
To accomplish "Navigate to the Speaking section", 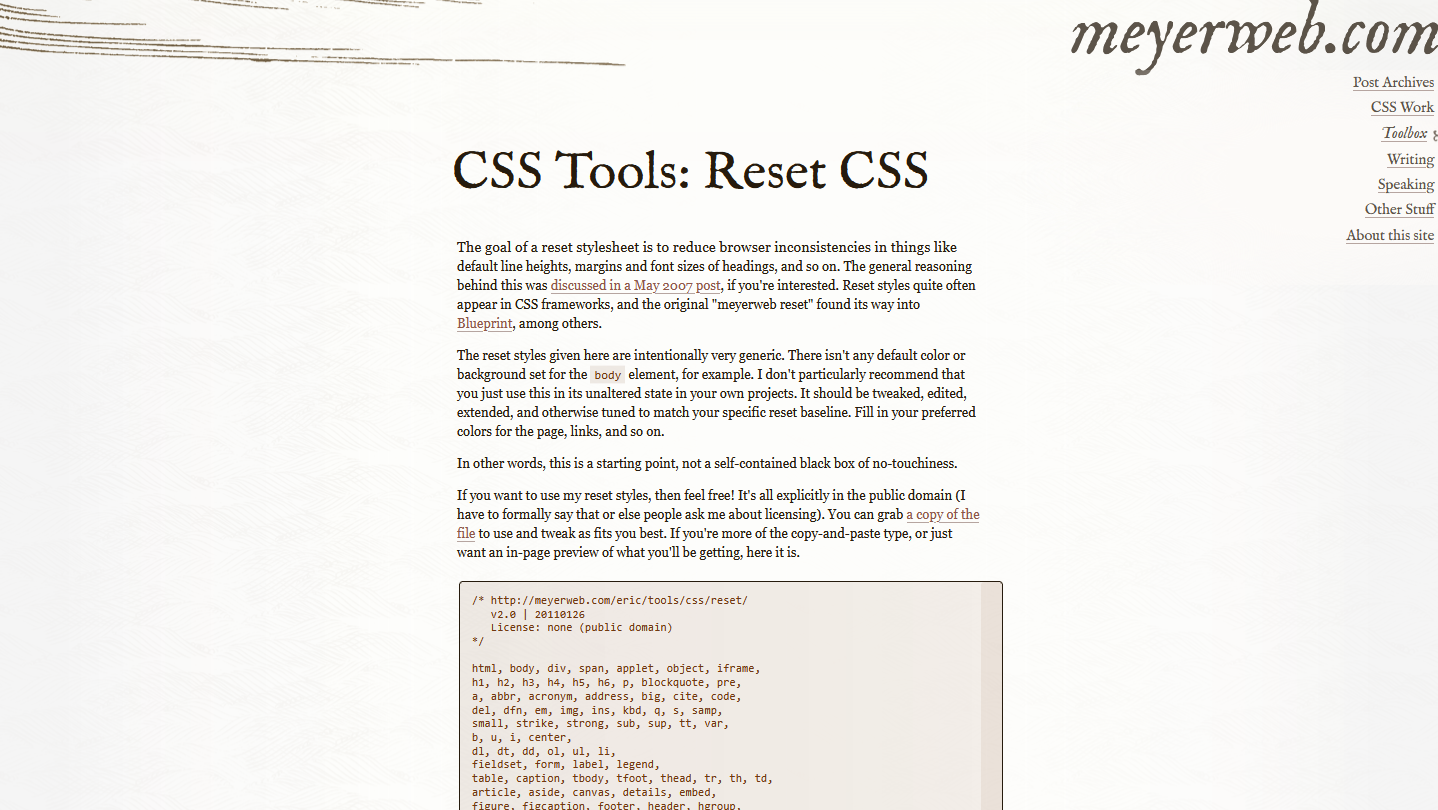I will (x=1405, y=185).
